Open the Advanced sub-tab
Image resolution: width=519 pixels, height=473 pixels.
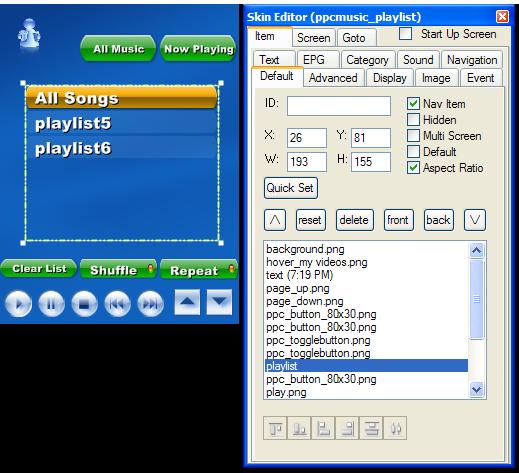[x=333, y=78]
